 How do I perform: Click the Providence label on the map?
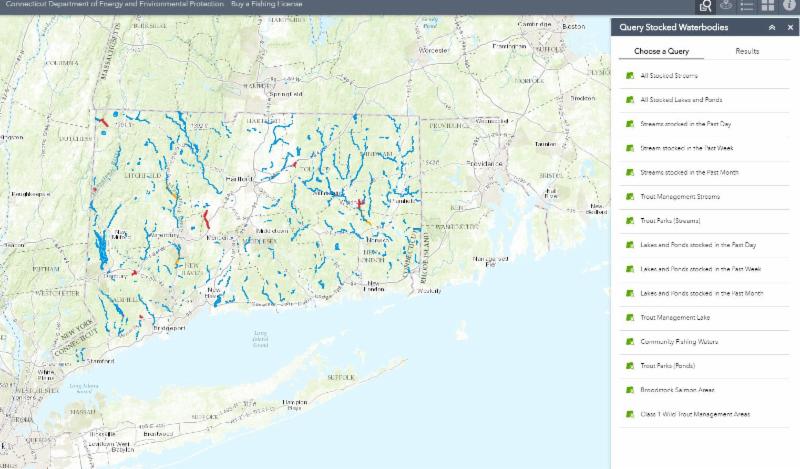point(484,164)
